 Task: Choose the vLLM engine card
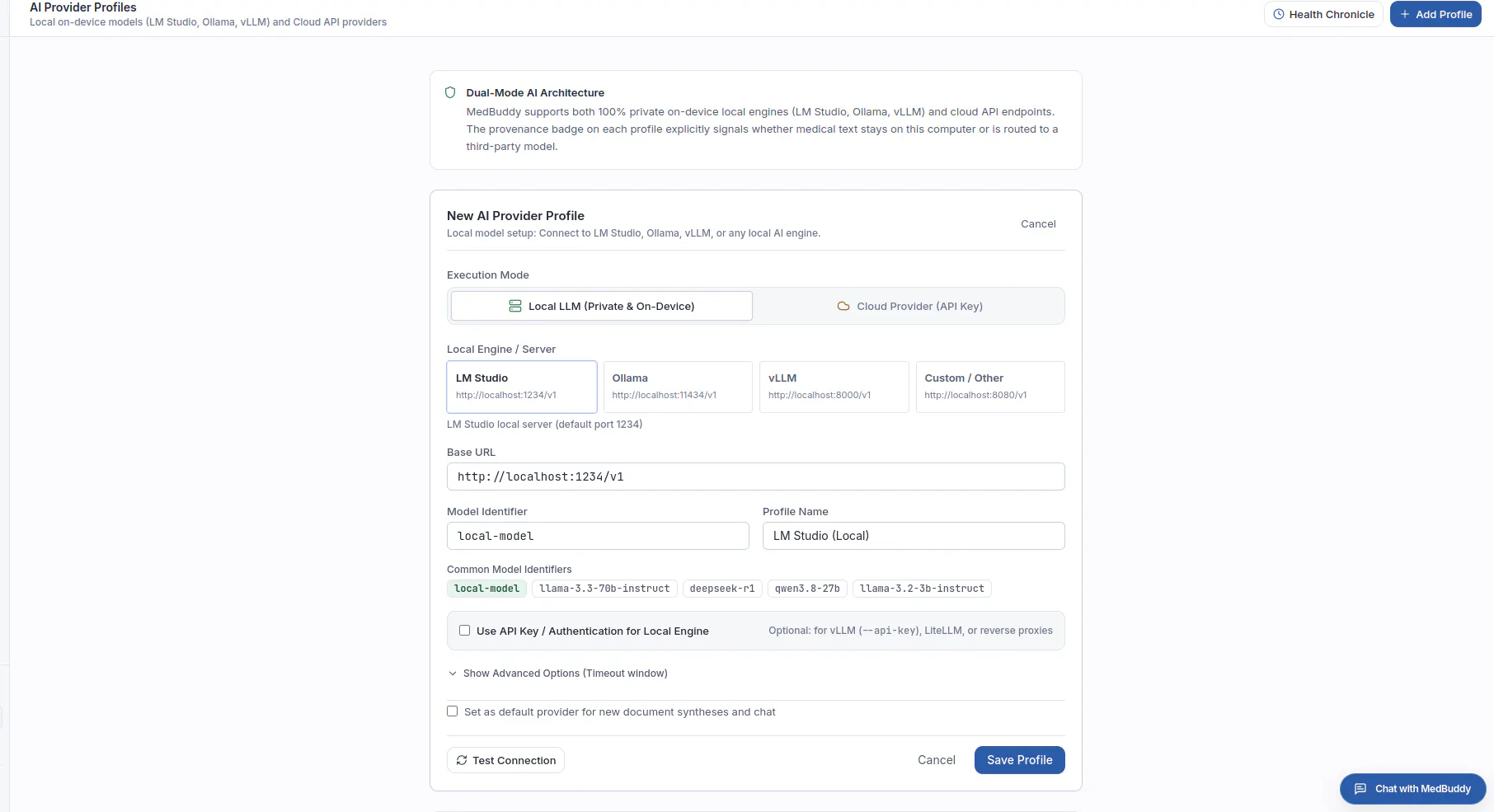point(834,387)
